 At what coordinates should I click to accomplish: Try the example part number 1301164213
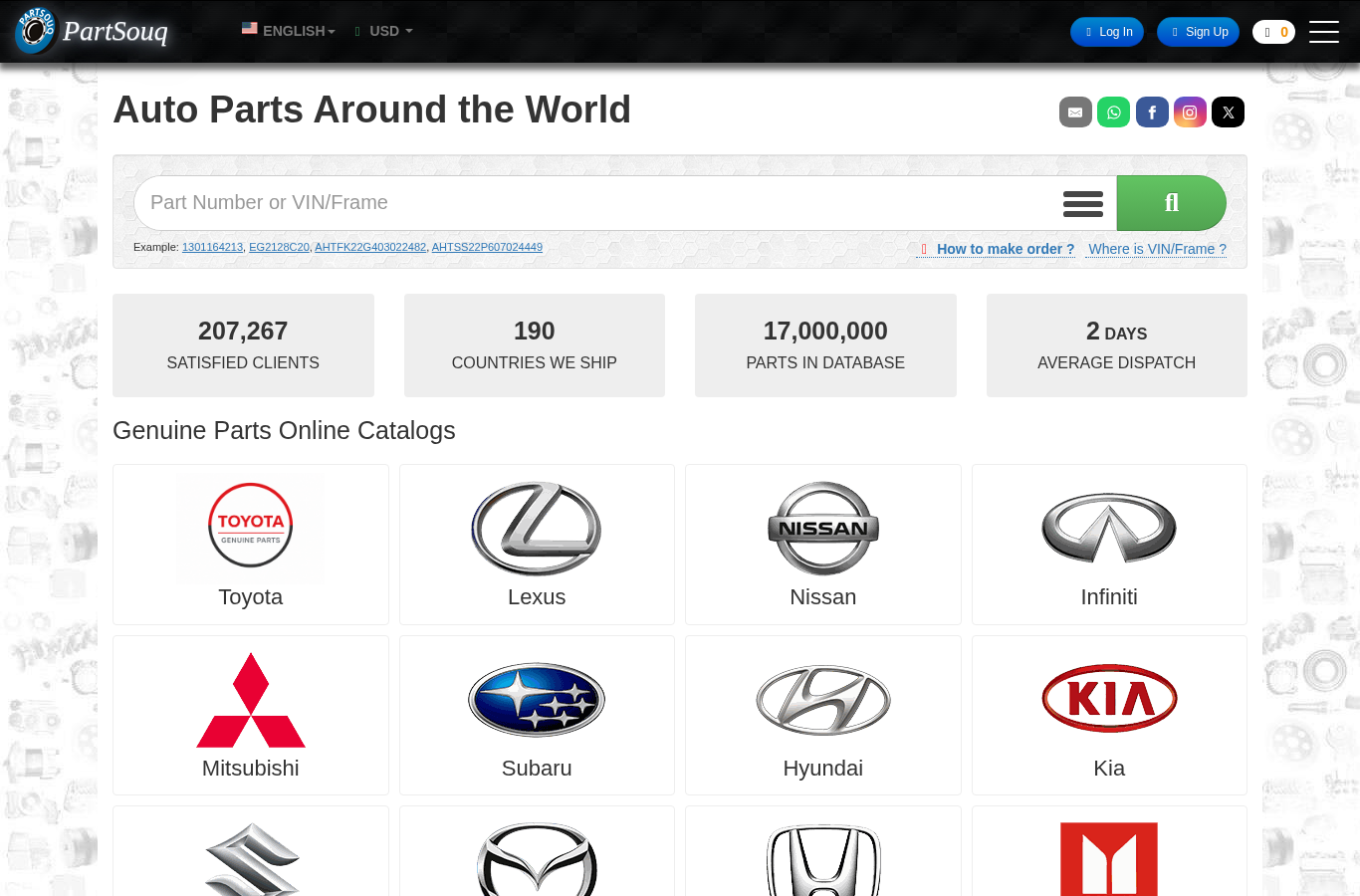click(212, 247)
